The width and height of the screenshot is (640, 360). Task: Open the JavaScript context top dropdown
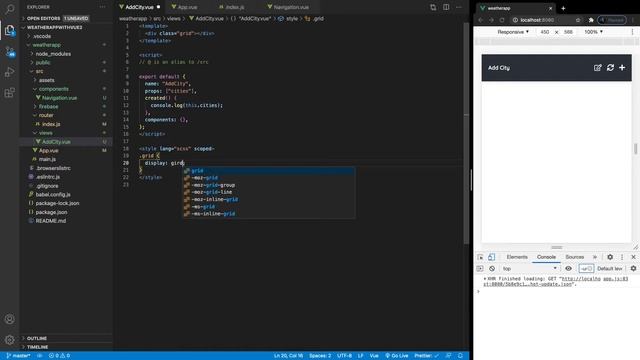[529, 269]
